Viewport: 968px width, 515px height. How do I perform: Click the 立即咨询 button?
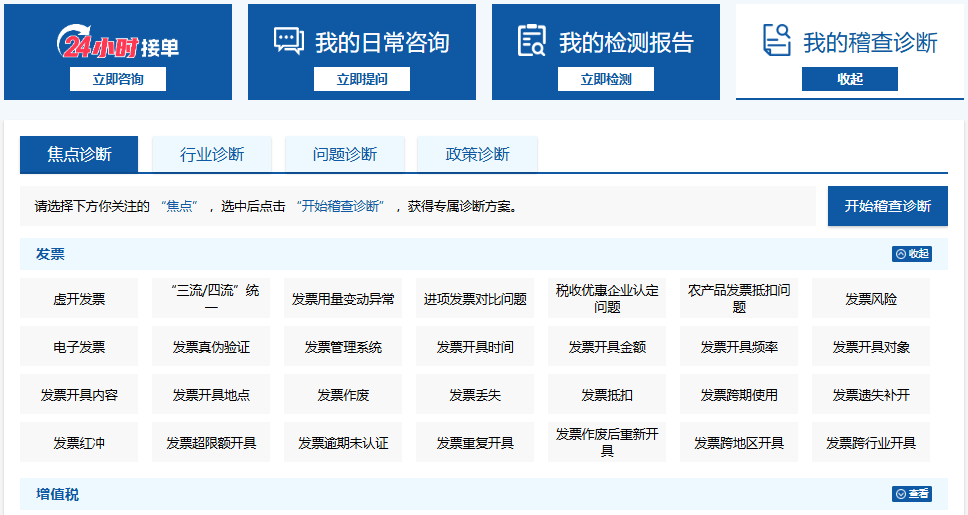tap(118, 79)
